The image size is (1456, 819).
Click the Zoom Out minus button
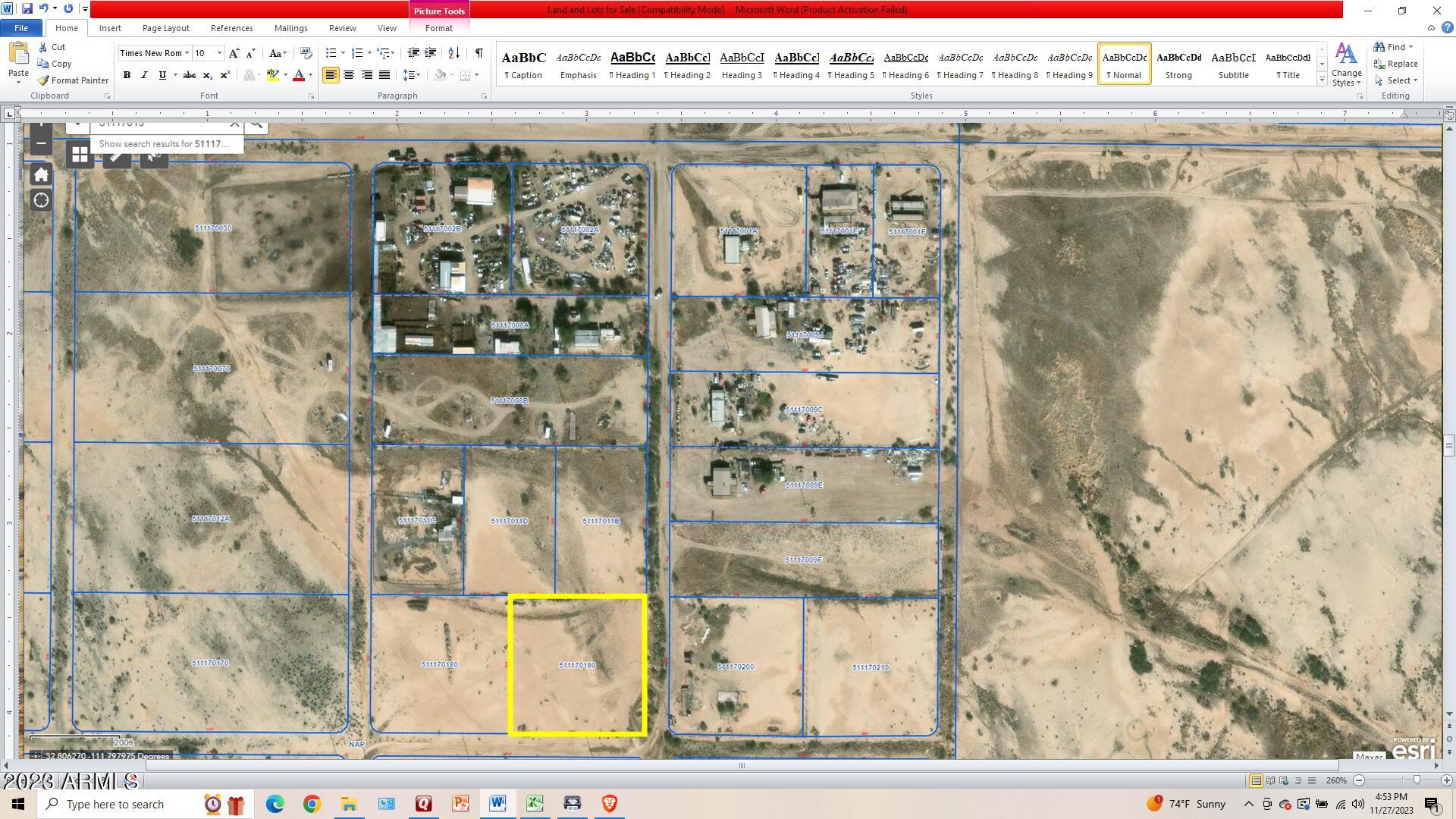[x=1359, y=780]
